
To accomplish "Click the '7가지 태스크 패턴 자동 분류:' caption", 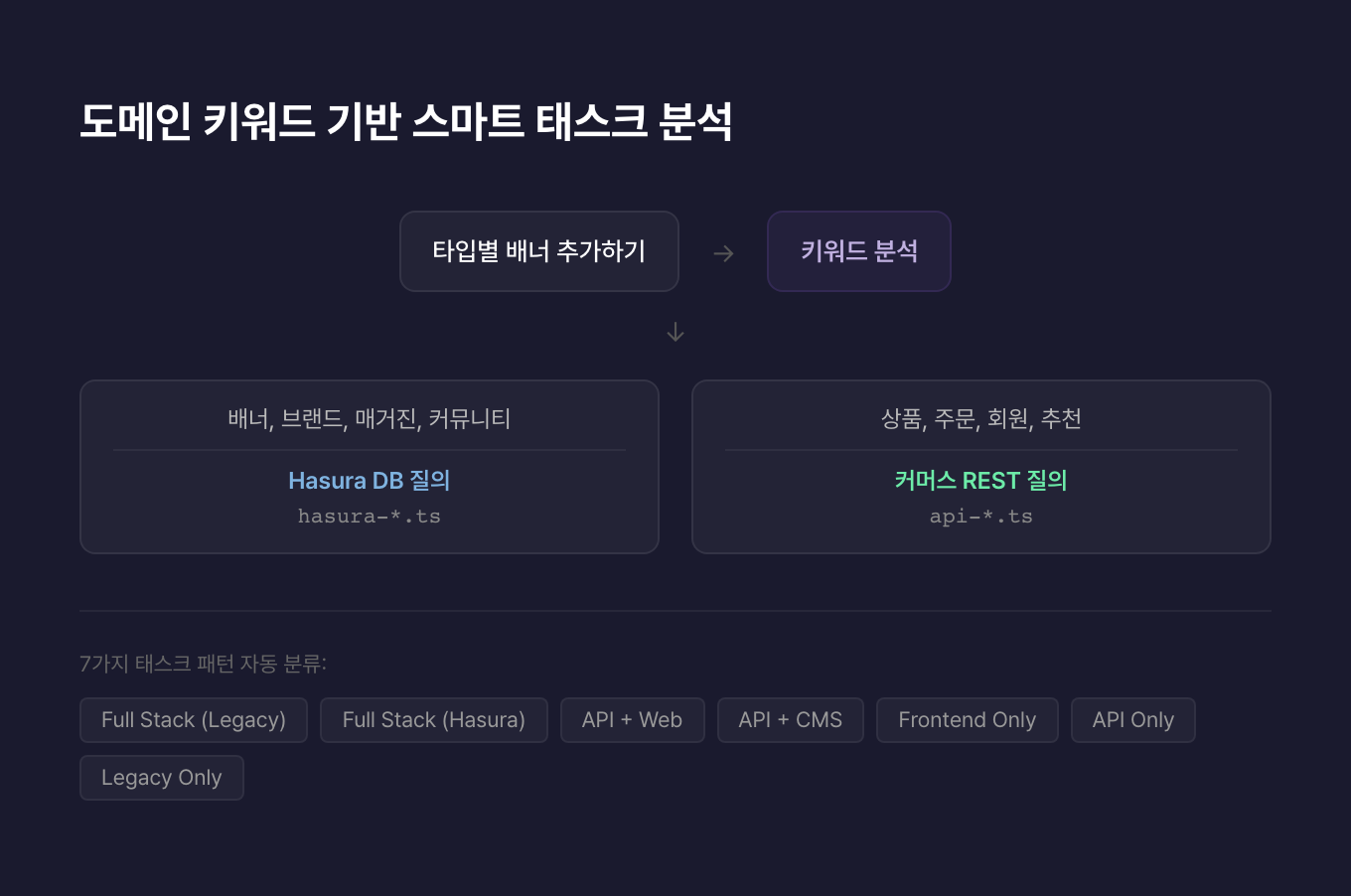I will tap(203, 664).
